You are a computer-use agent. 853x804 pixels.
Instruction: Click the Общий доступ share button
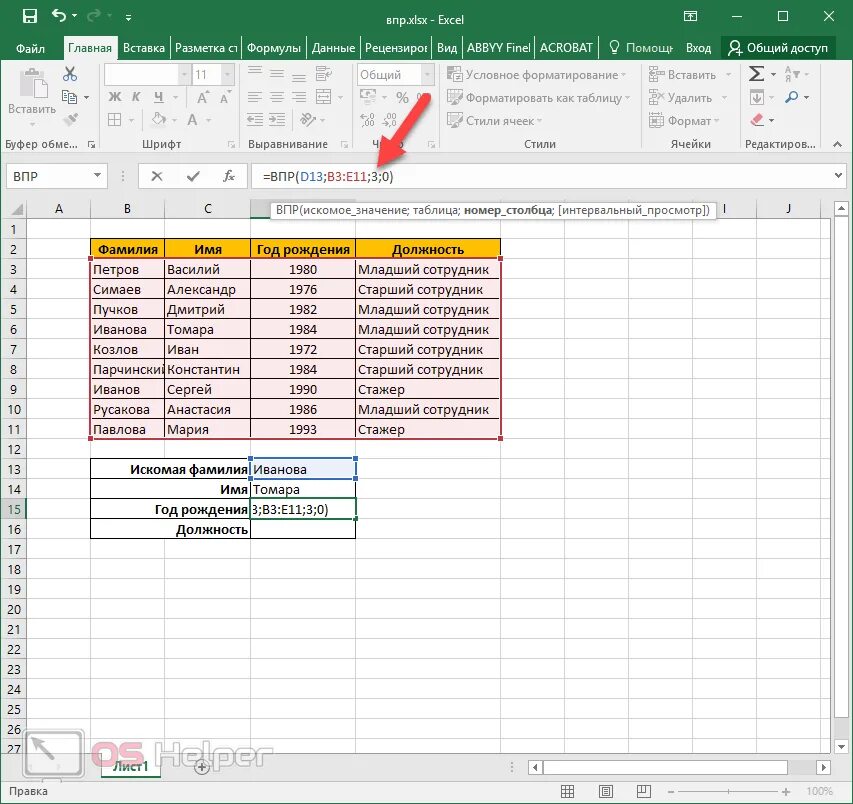[778, 48]
